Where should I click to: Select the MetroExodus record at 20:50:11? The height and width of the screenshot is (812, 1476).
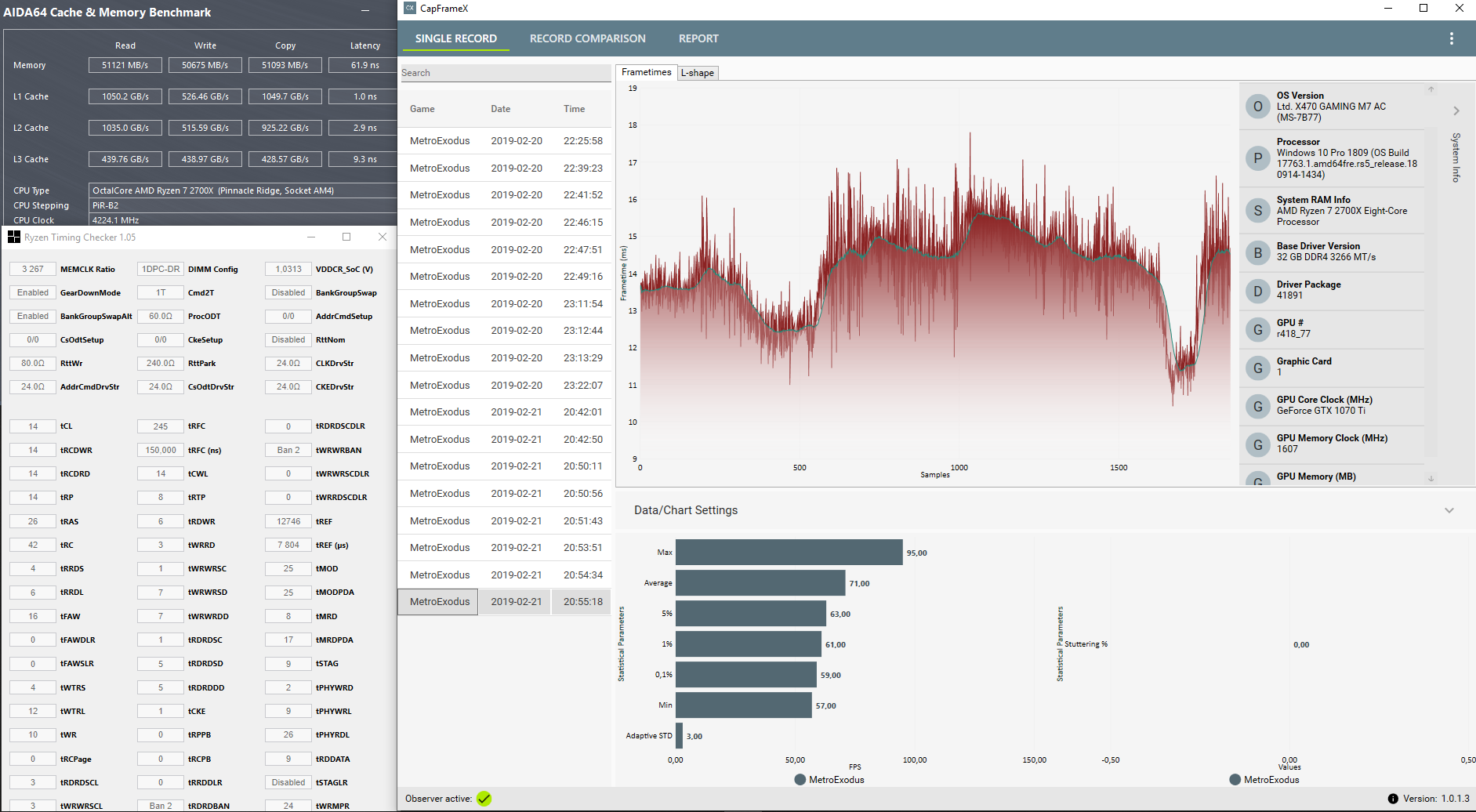(x=506, y=466)
